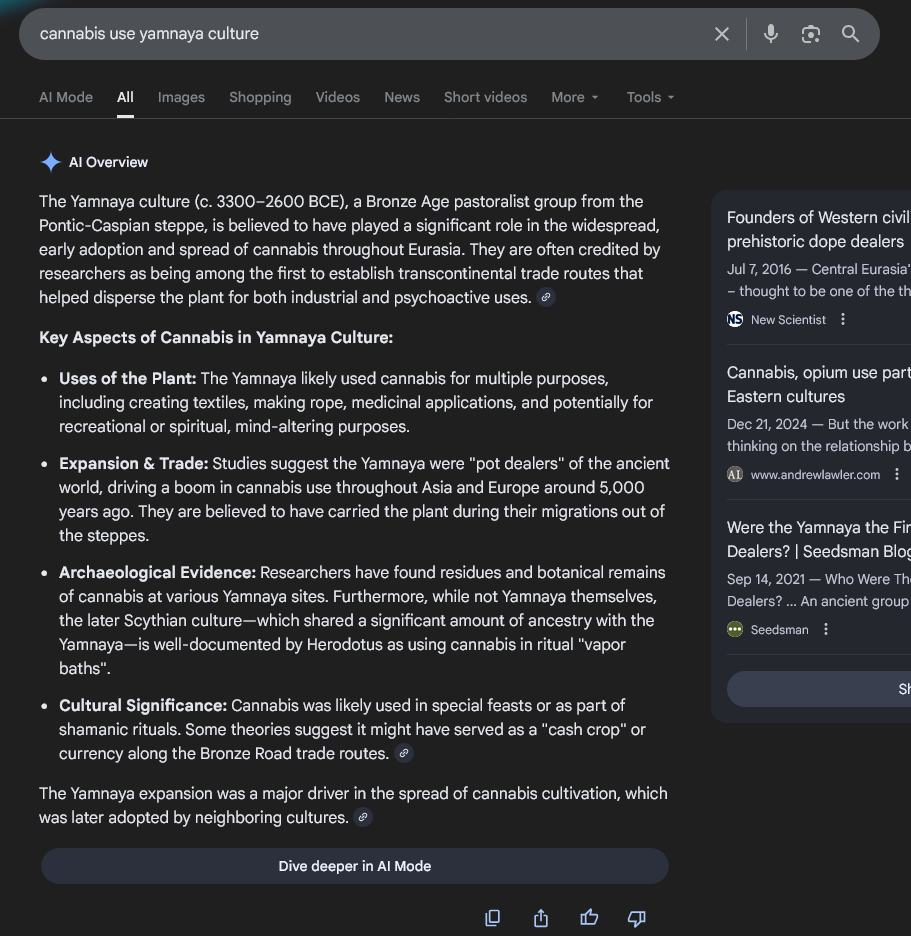Open source link icon after 'Bronze Road trade routes.'
The image size is (911, 936).
tap(404, 753)
